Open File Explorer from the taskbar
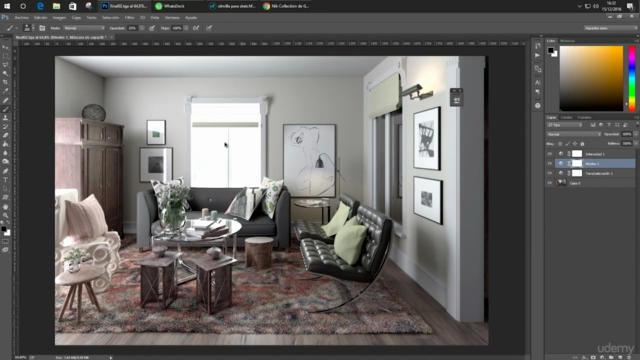The image size is (640, 360). (x=56, y=6)
